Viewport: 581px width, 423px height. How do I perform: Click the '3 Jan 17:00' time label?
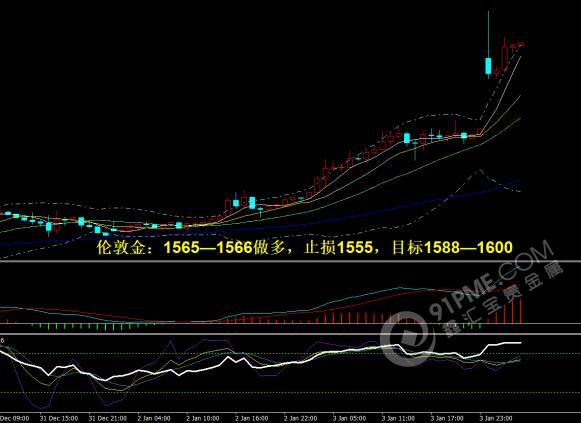448,418
